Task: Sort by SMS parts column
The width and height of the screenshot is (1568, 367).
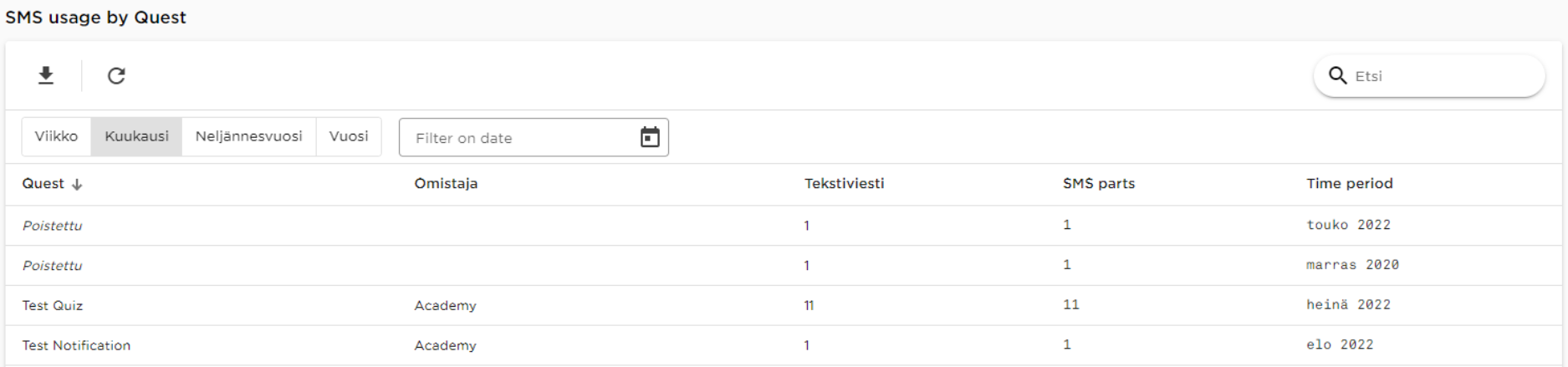Action: [x=1099, y=184]
